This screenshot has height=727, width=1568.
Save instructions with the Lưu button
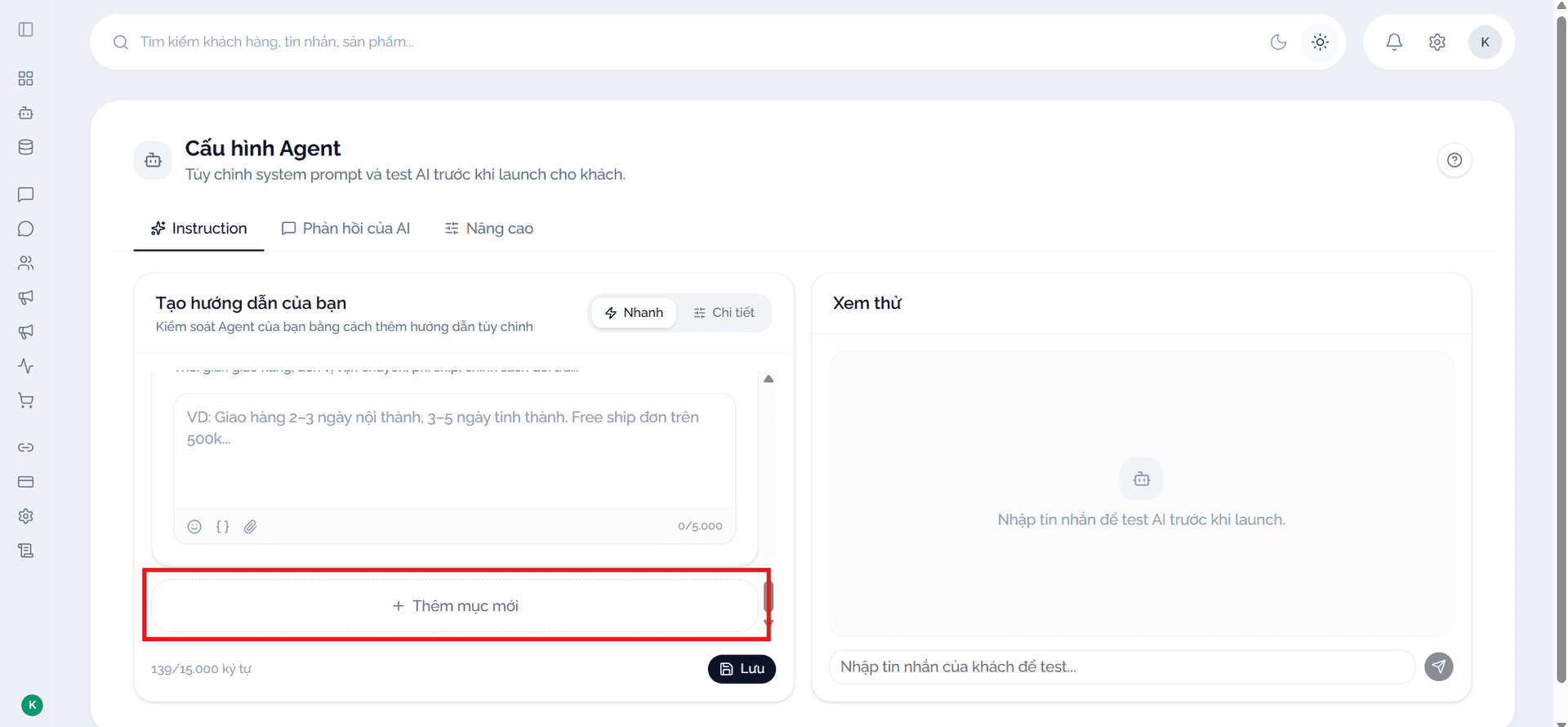pyautogui.click(x=742, y=669)
